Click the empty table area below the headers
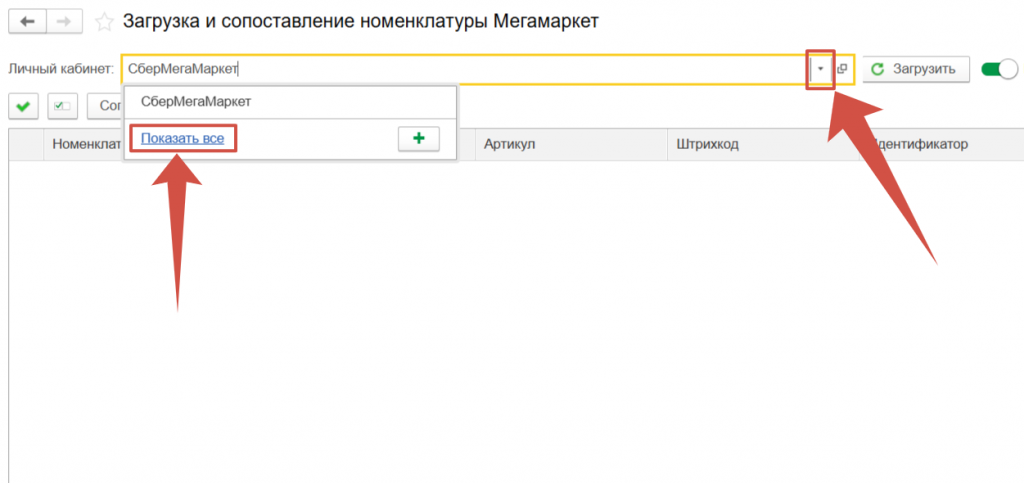 coord(520,320)
